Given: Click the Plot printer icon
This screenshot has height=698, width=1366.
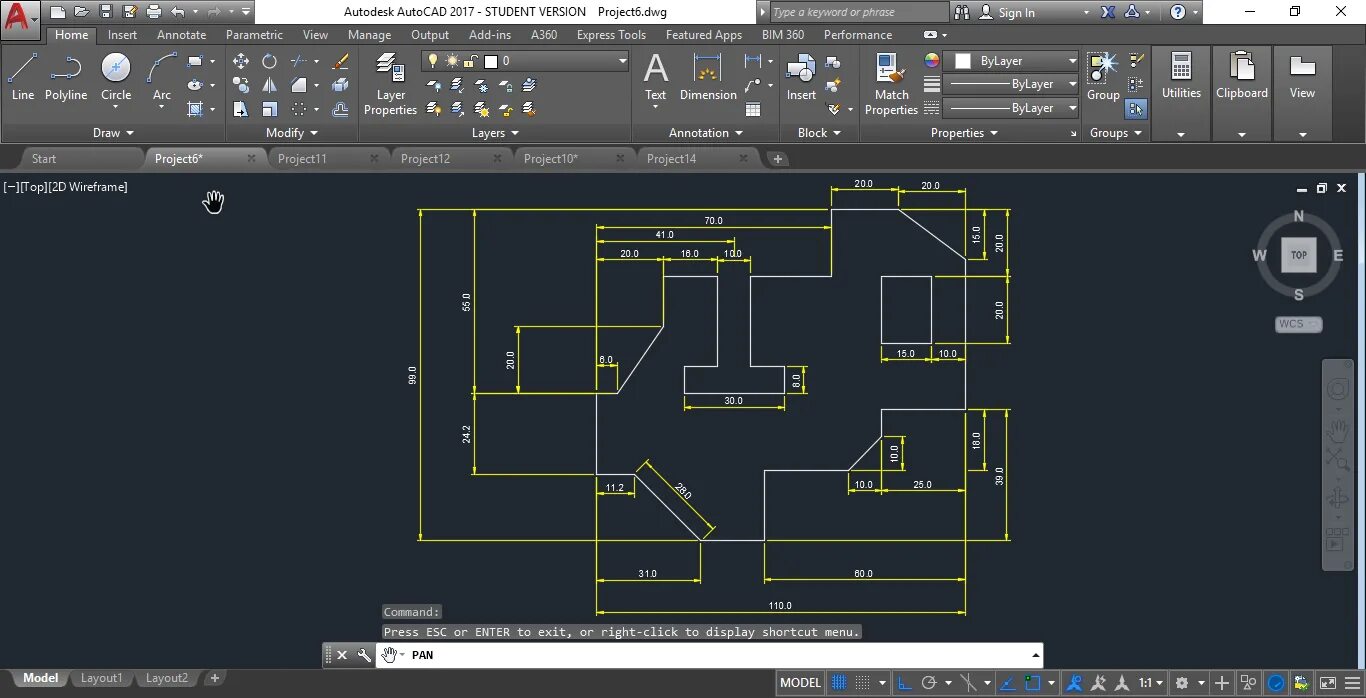Looking at the screenshot, I should pyautogui.click(x=153, y=12).
